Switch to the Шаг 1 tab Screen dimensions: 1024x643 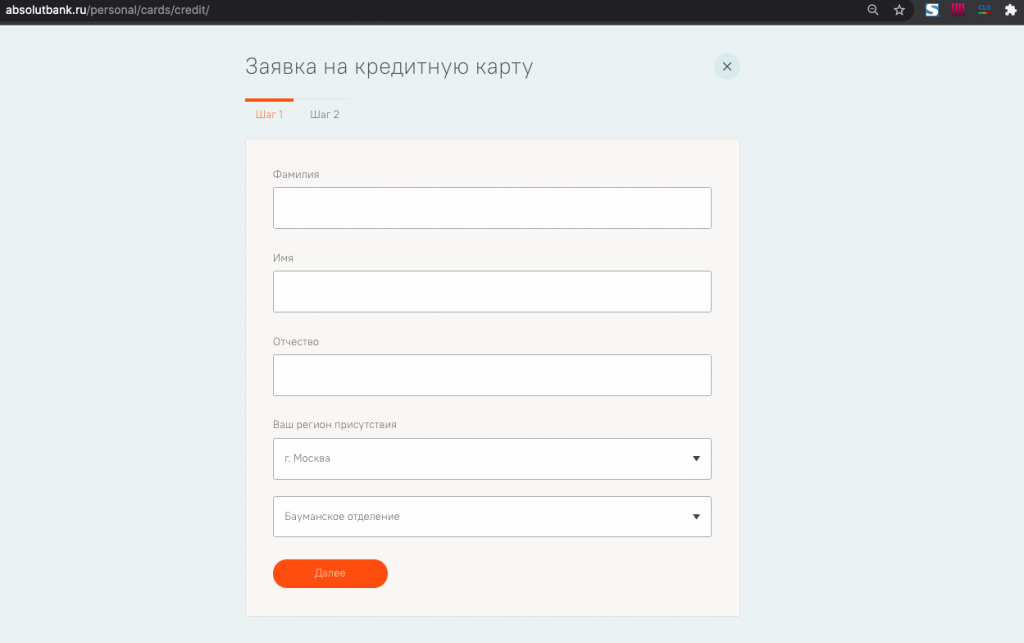269,115
